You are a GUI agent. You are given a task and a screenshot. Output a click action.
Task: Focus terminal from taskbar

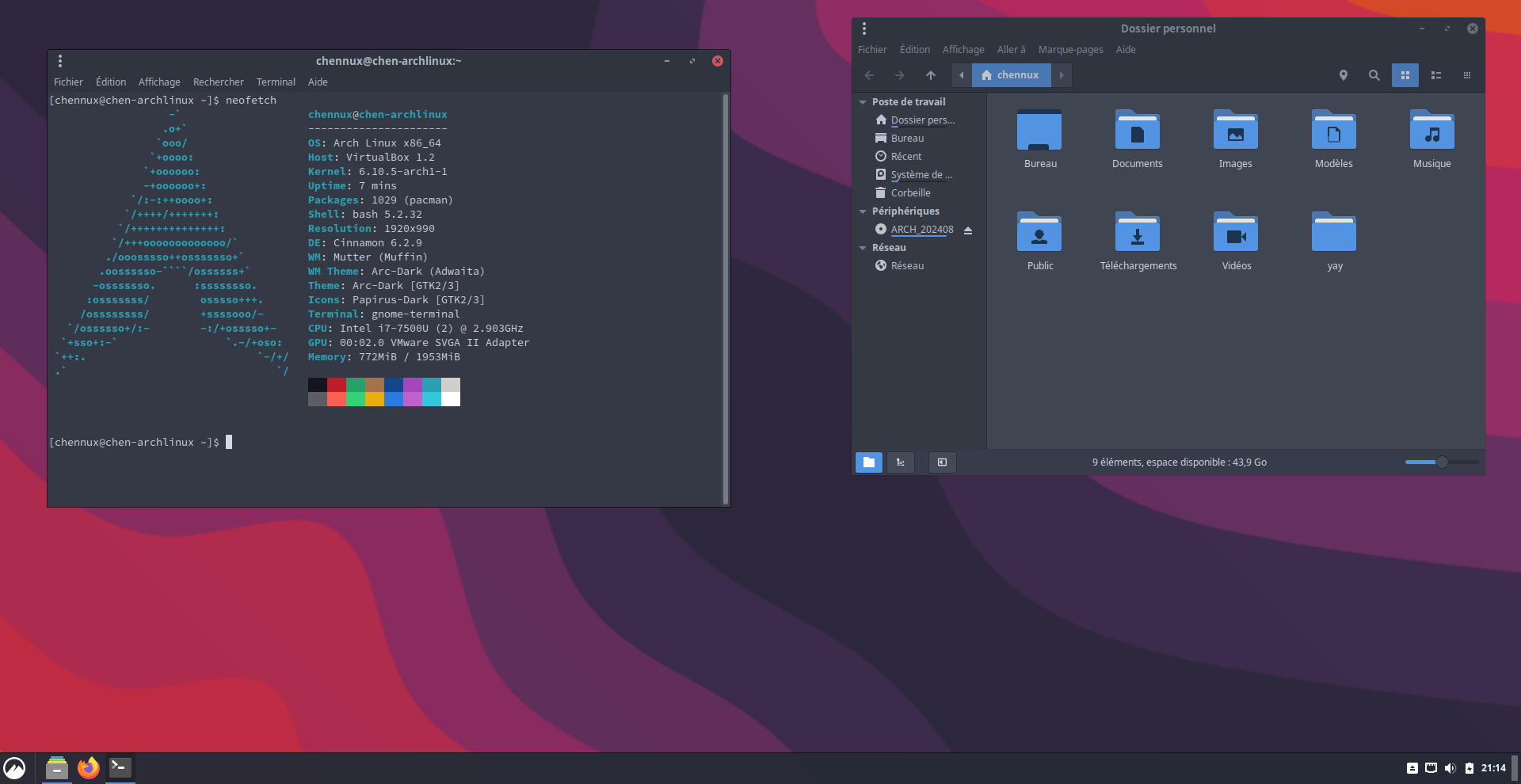120,768
